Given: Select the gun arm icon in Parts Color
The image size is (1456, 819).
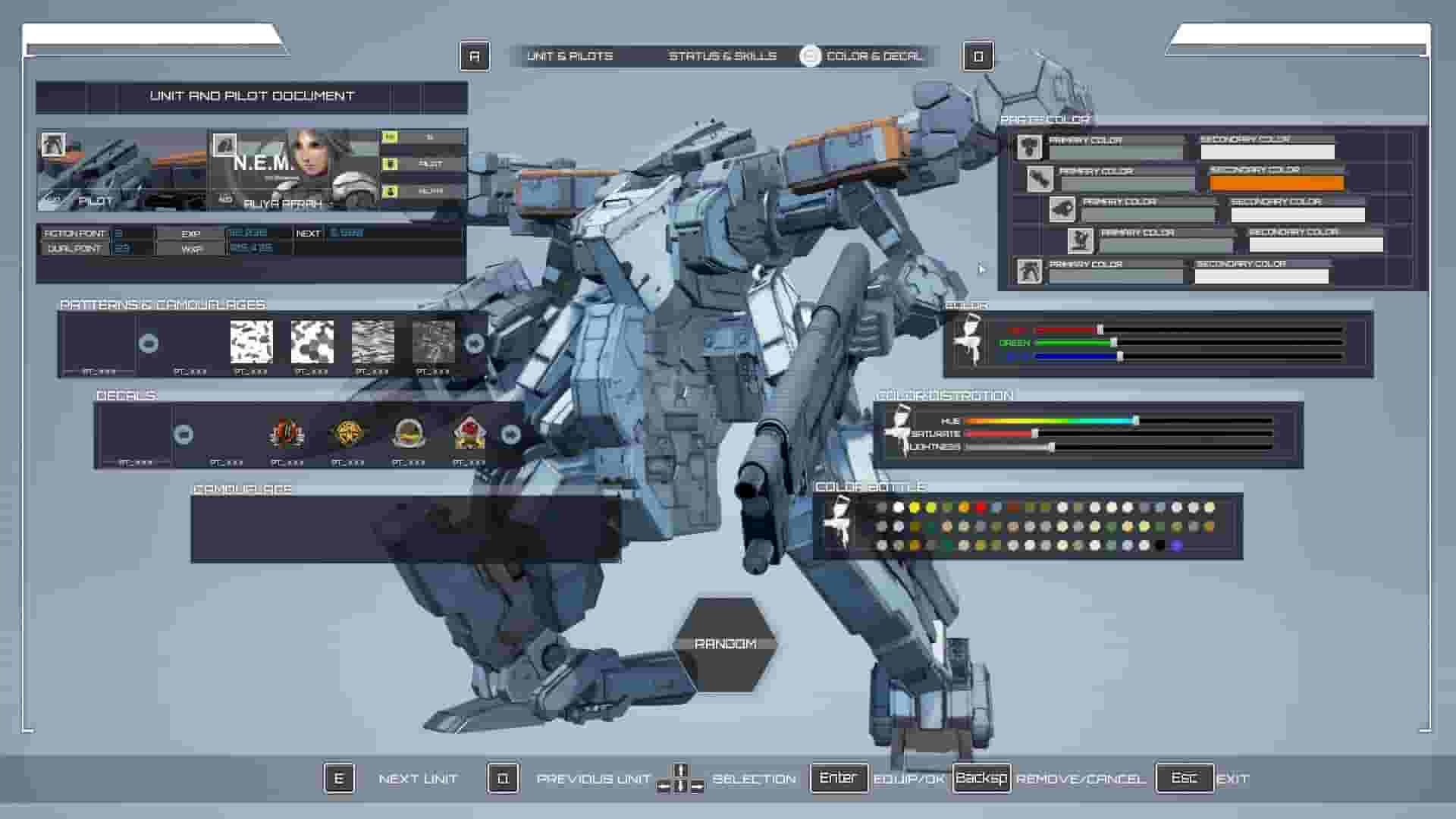Looking at the screenshot, I should click(1063, 210).
